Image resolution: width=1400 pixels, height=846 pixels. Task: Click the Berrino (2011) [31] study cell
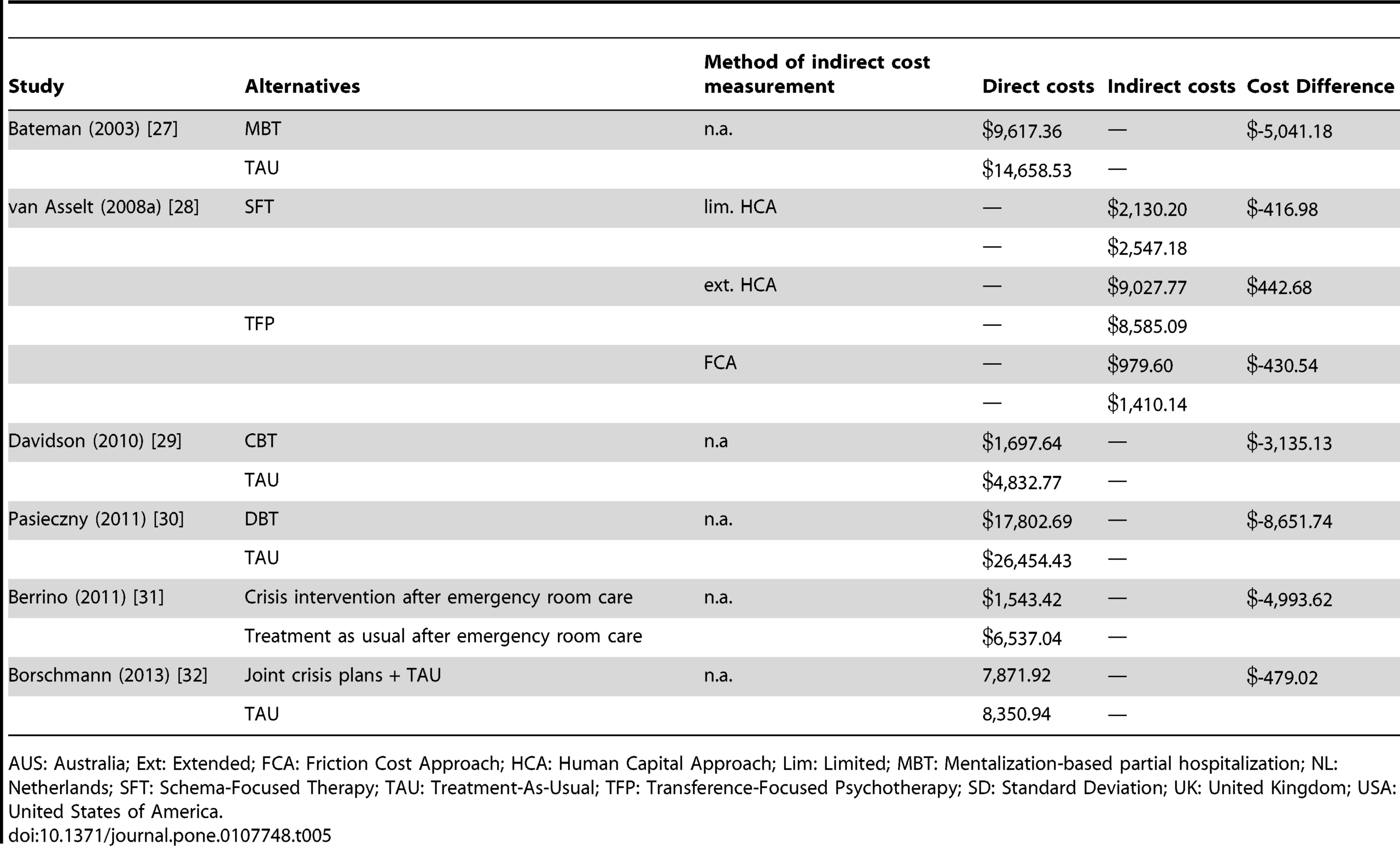click(86, 597)
